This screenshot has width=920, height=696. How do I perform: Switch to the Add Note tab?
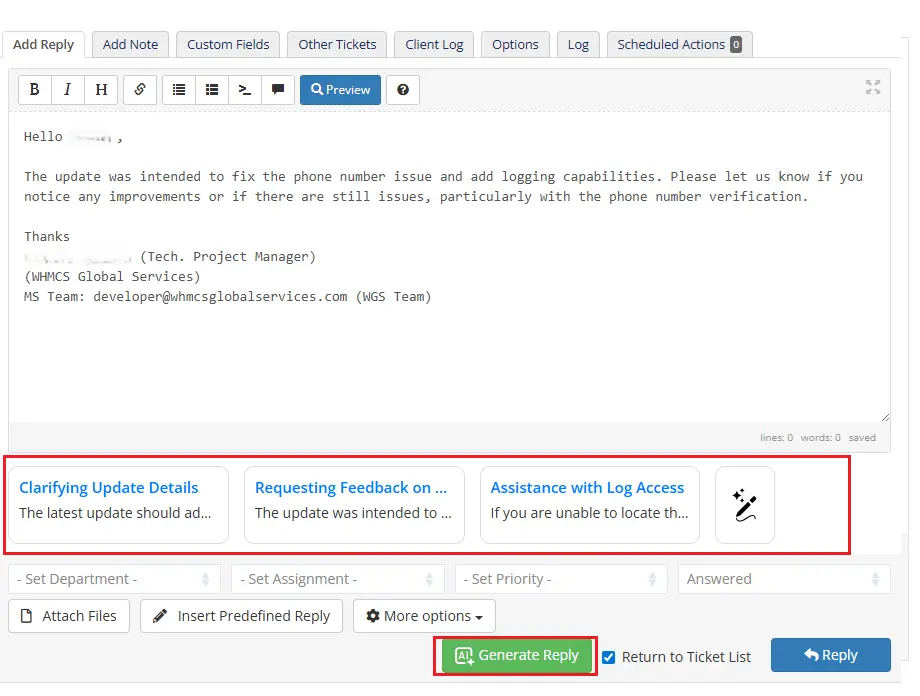[130, 44]
